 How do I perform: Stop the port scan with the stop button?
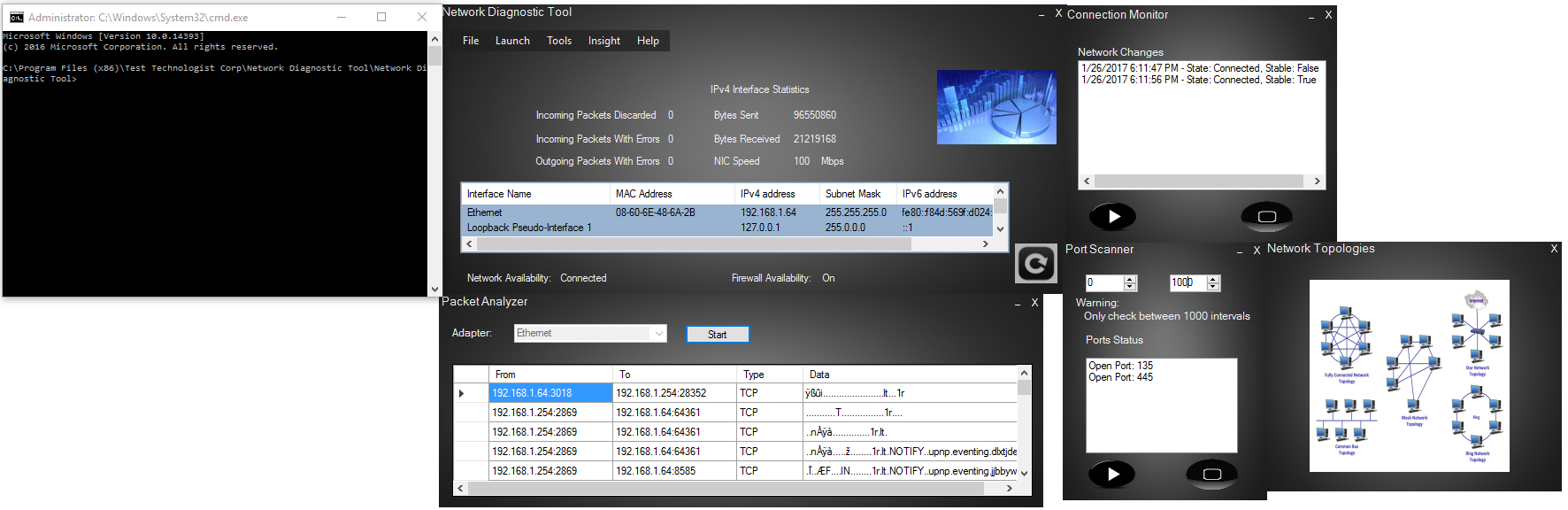coord(1211,474)
